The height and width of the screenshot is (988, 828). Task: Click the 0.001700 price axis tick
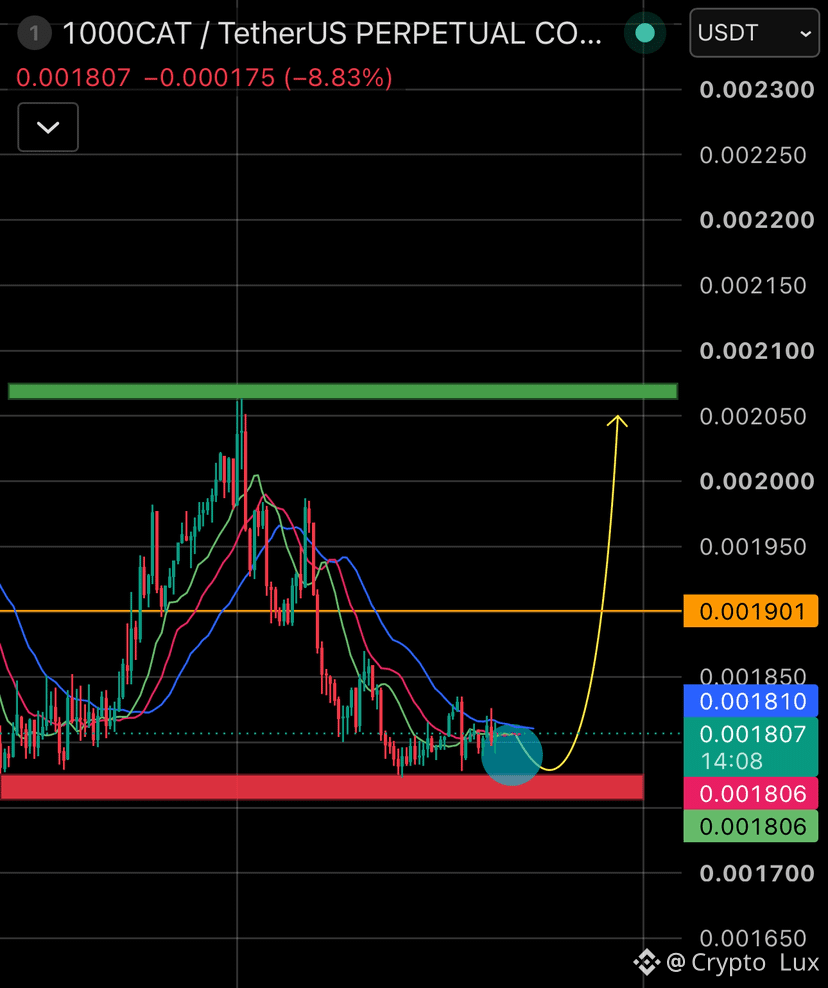coord(757,873)
